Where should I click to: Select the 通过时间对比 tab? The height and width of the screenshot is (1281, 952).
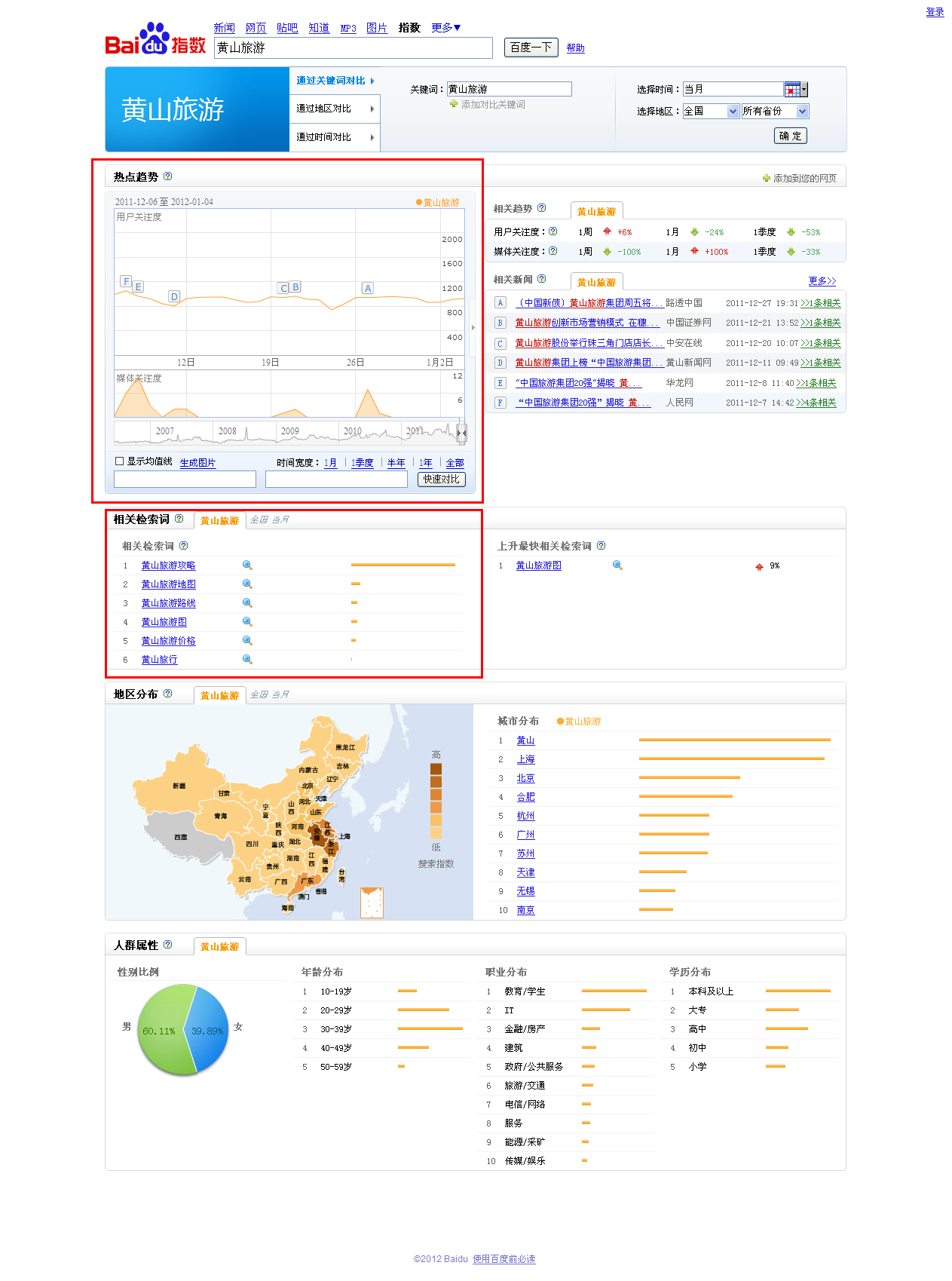(334, 137)
